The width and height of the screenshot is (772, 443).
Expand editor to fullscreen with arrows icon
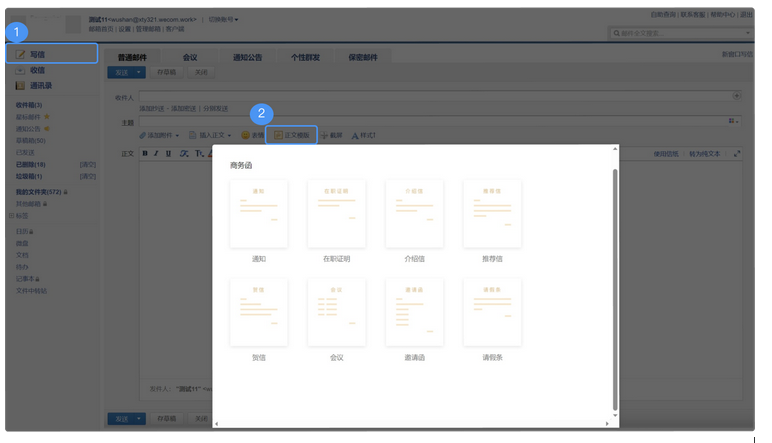click(737, 154)
